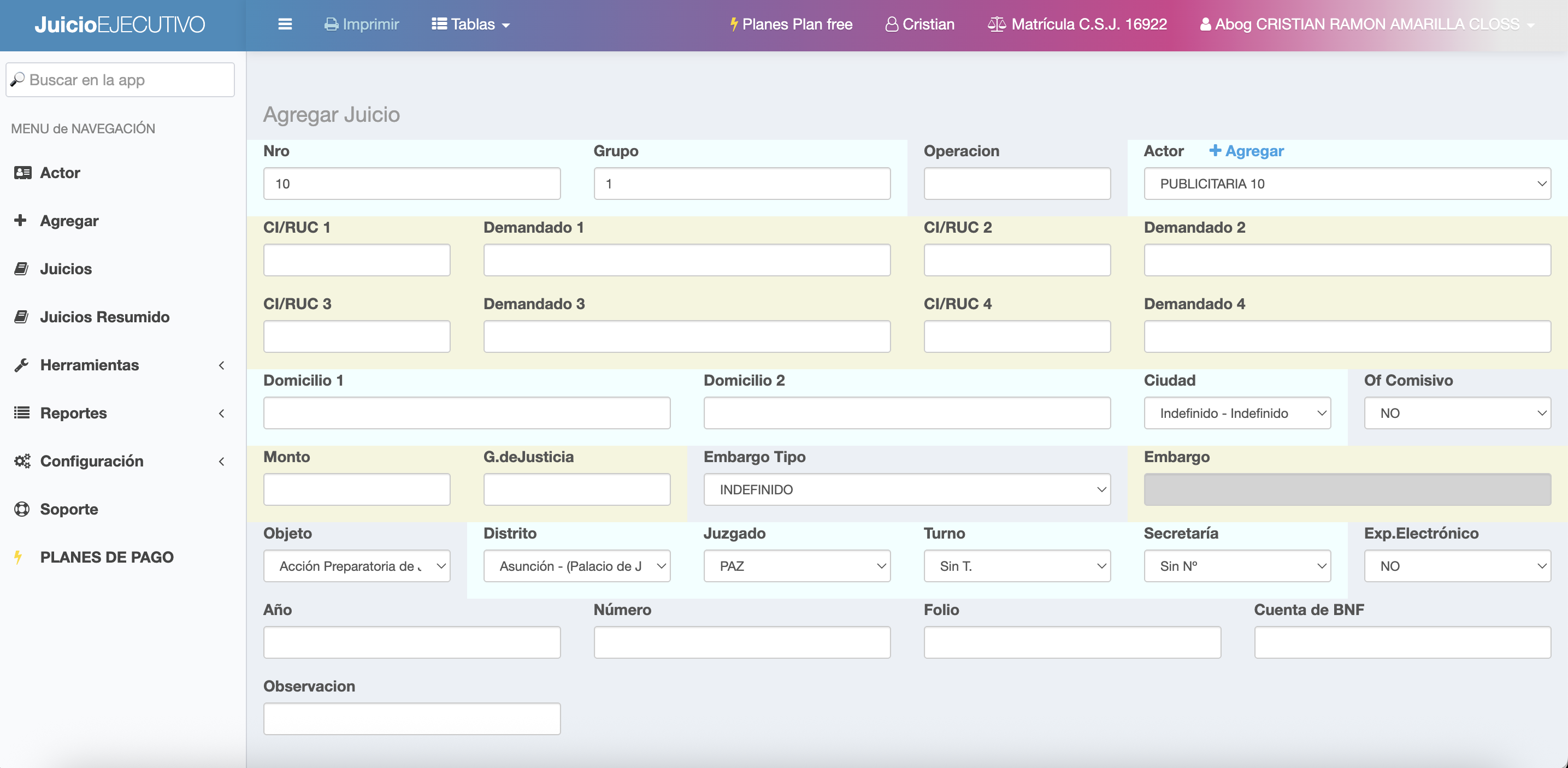Open the Tablas dropdown menu
This screenshot has height=768, width=1568.
pyautogui.click(x=470, y=25)
